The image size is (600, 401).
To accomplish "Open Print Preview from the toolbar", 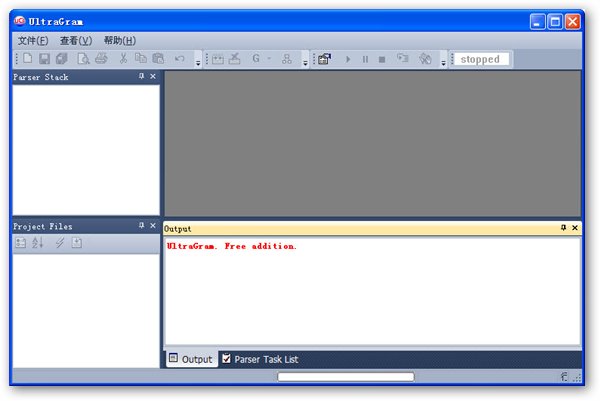I will [83, 59].
